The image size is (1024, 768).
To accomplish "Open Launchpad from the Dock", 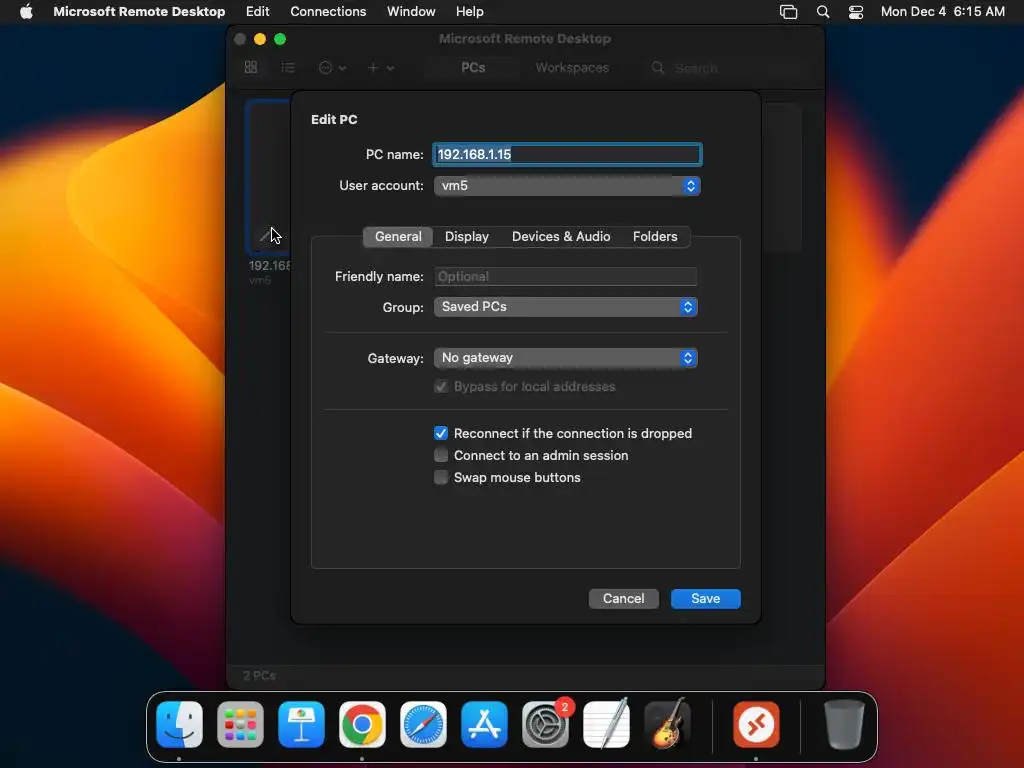I will (x=240, y=724).
